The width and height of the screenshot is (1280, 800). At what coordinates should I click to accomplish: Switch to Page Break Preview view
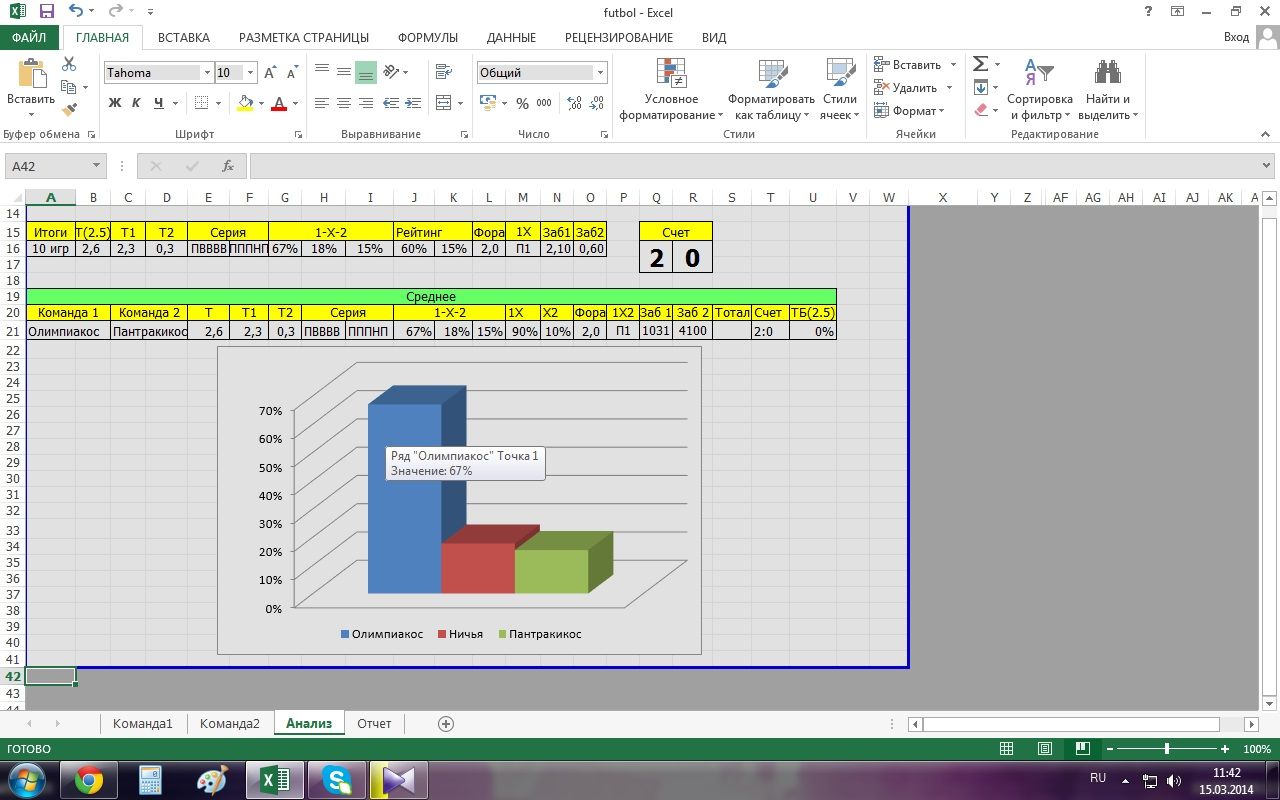pyautogui.click(x=1082, y=749)
